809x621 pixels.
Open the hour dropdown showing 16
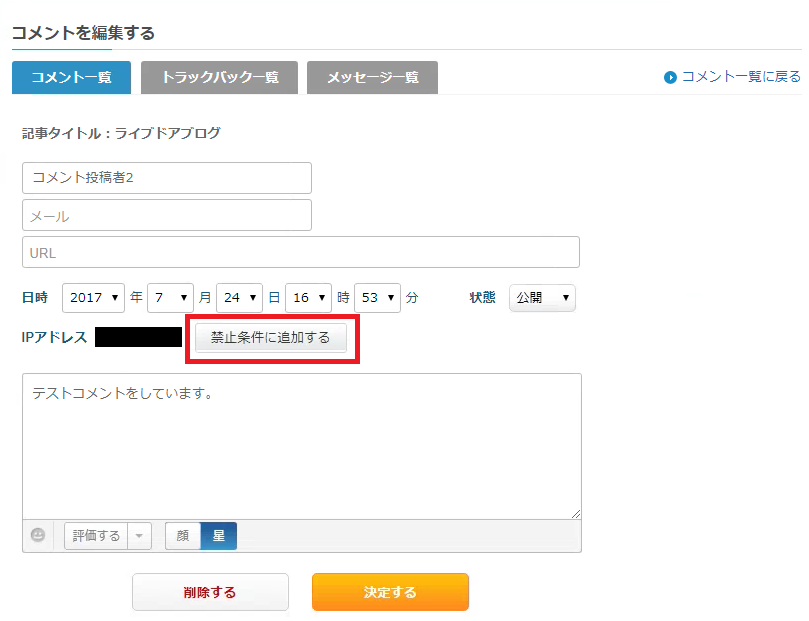(308, 297)
